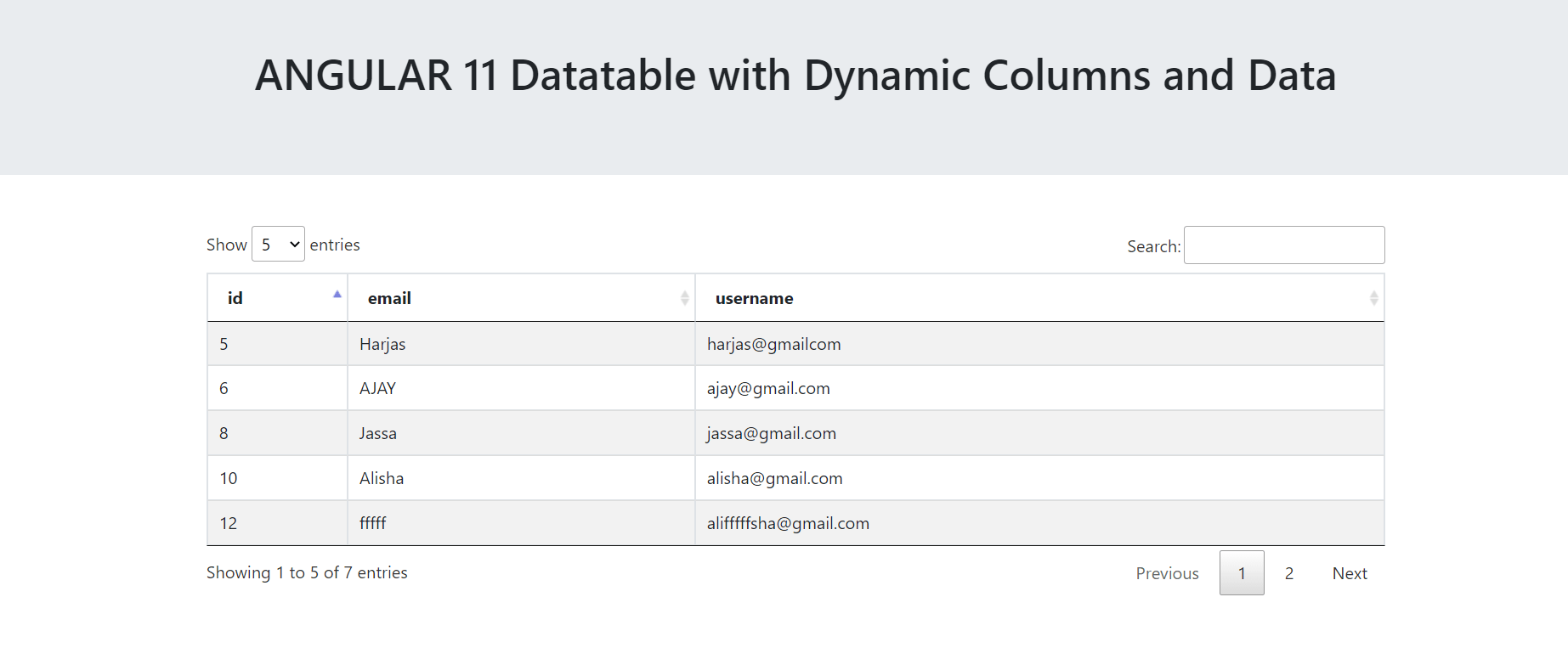Click the page heading 'ANGULAR 11 Datatable'
Screen dimensions: 1568x659
[795, 75]
